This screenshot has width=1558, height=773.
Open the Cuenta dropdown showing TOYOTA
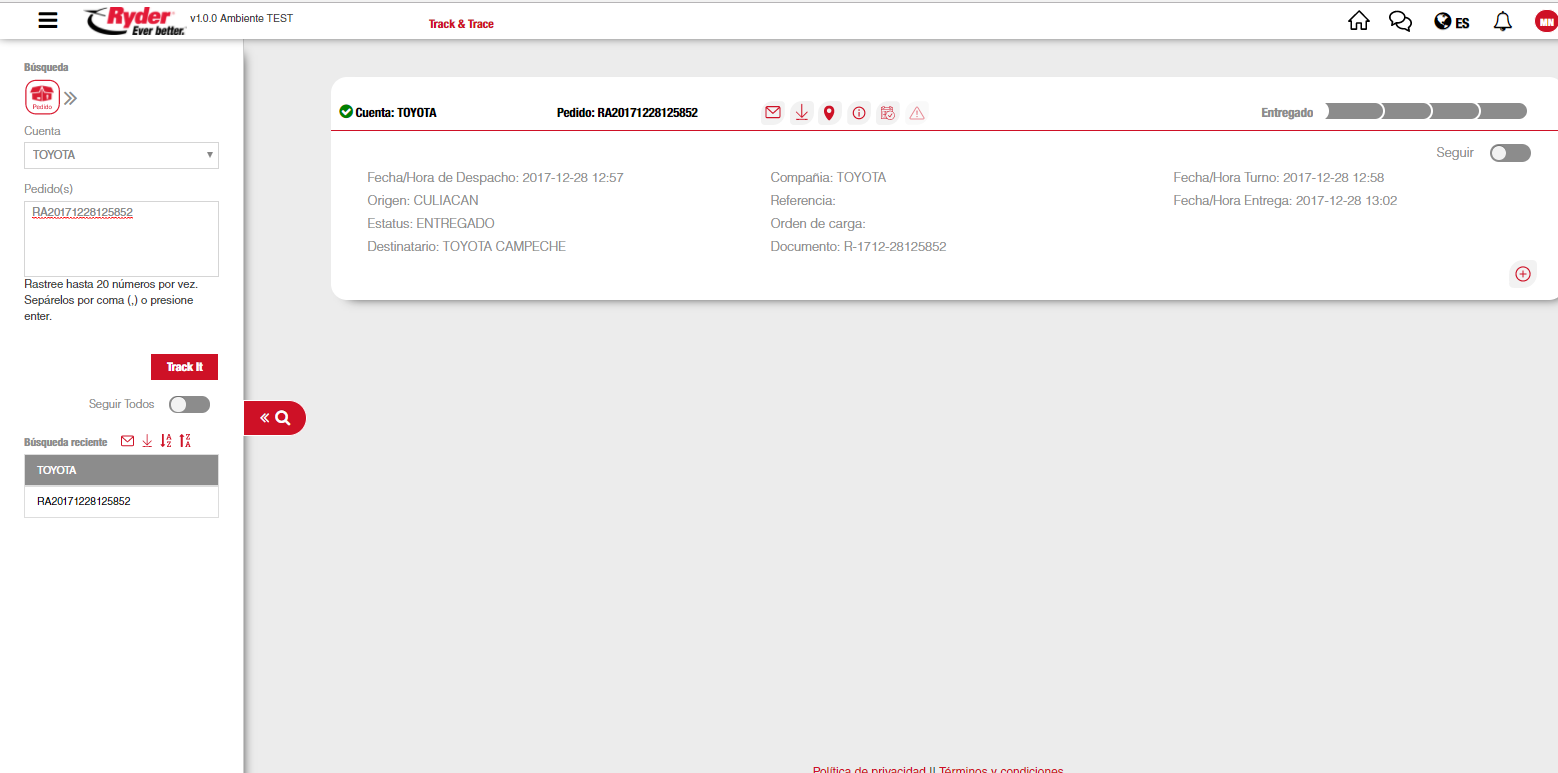click(x=121, y=155)
